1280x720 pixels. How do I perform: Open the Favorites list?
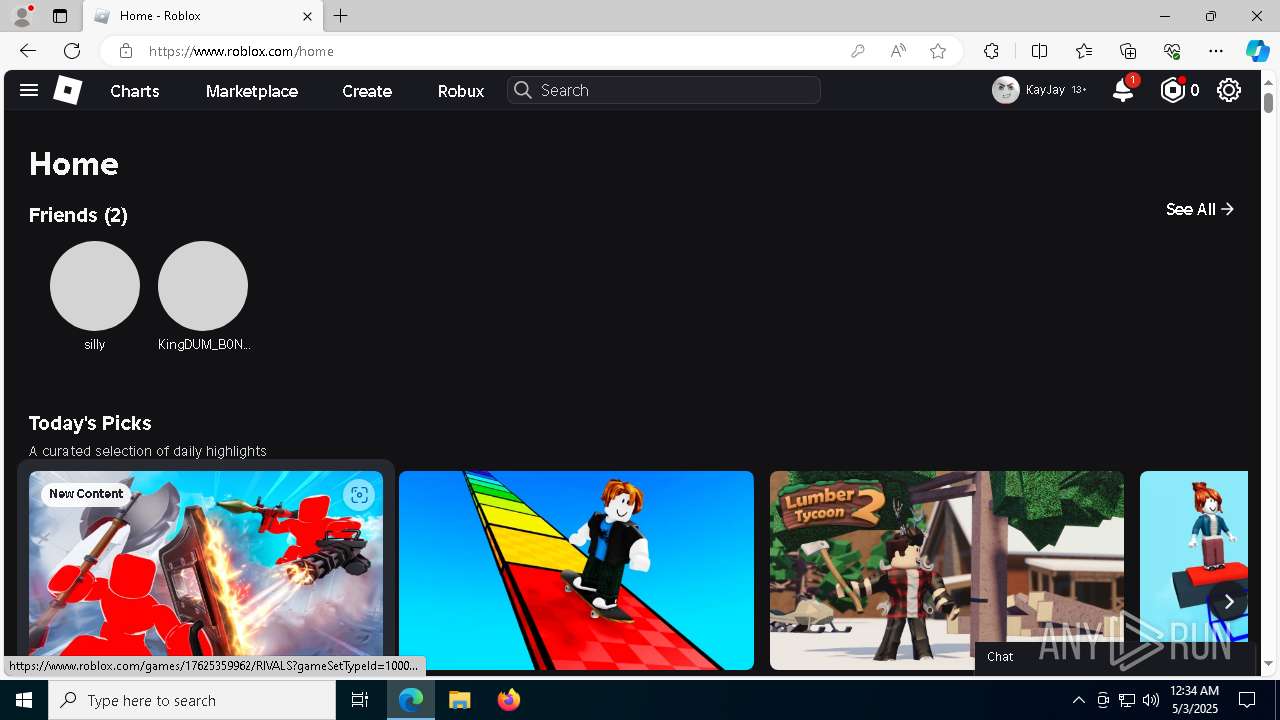click(1084, 51)
